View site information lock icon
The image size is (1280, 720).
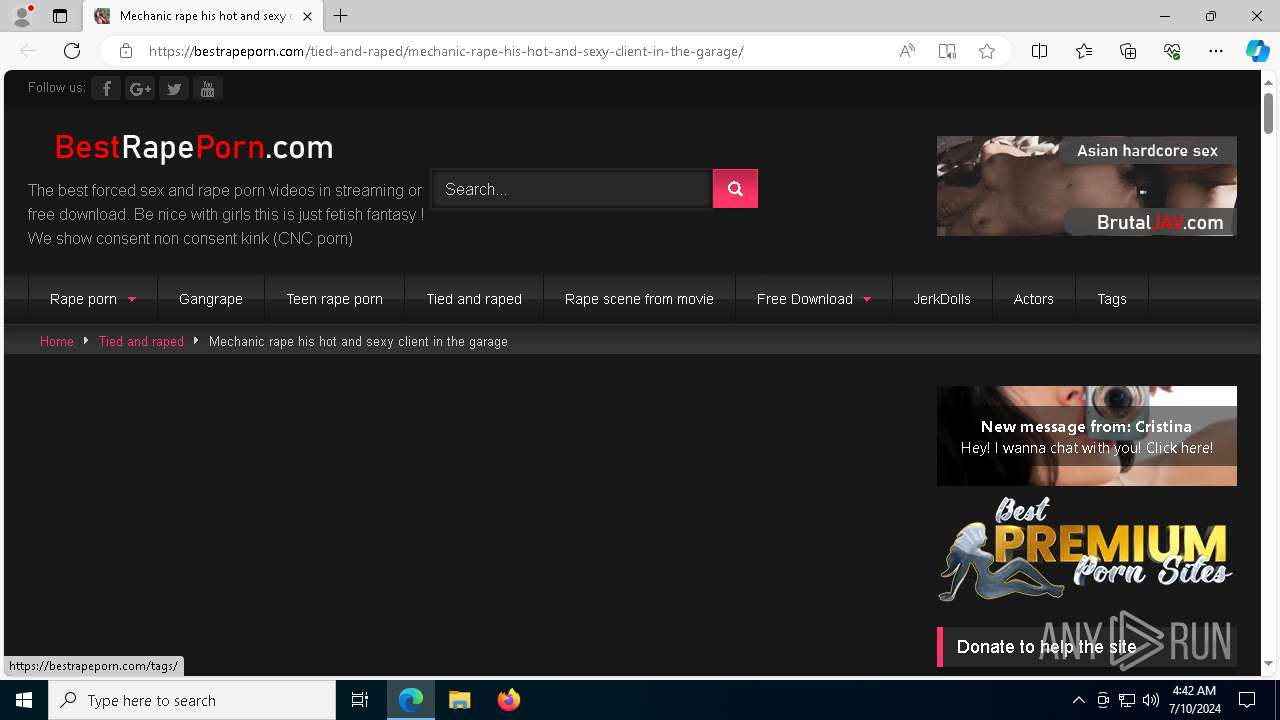tap(126, 51)
